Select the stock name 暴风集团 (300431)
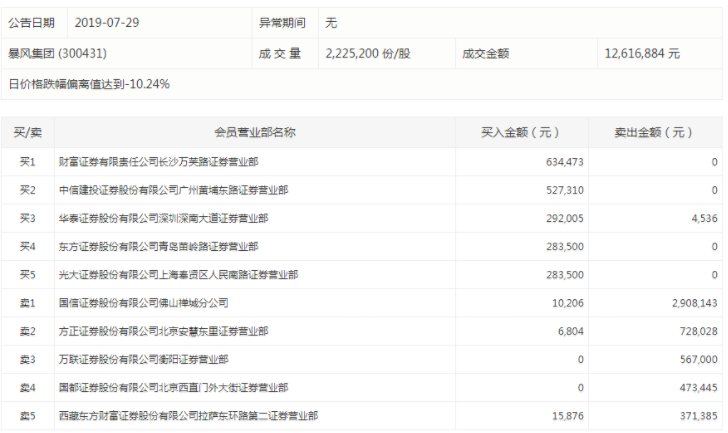This screenshot has height=433, width=728. coord(58,53)
